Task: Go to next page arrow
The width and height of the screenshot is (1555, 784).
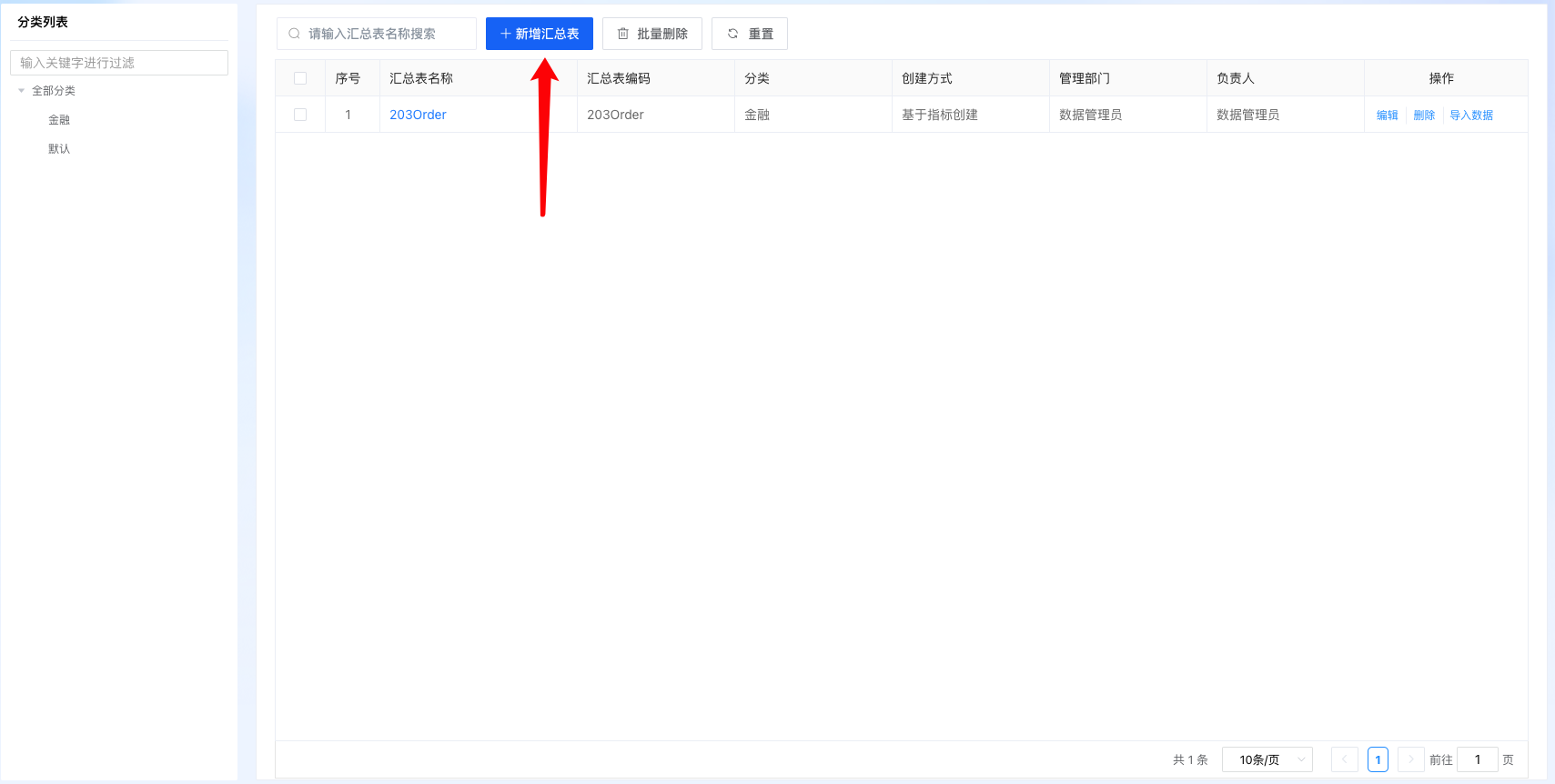Action: tap(1410, 759)
